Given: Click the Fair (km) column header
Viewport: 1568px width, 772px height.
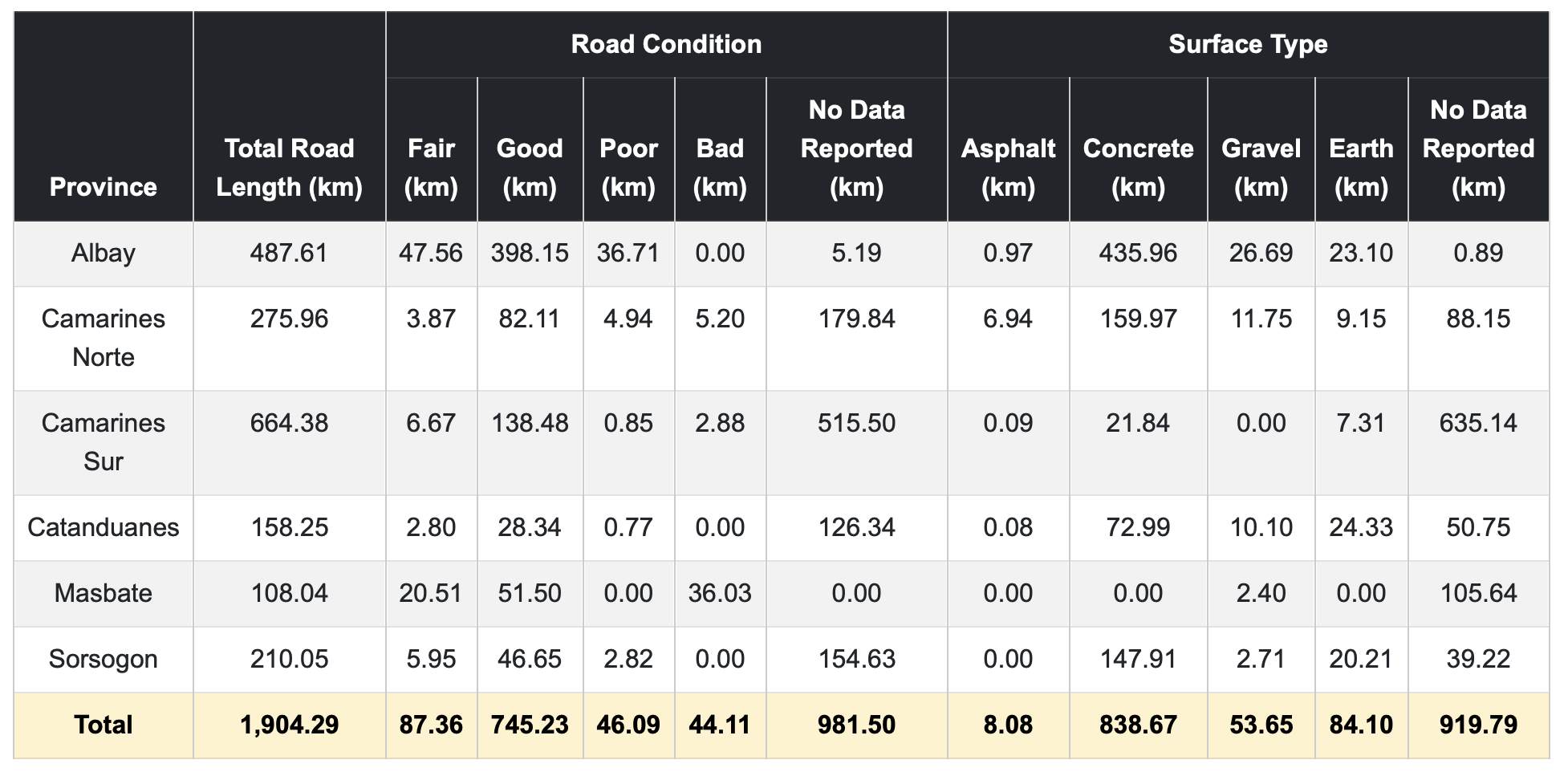Looking at the screenshot, I should point(431,168).
